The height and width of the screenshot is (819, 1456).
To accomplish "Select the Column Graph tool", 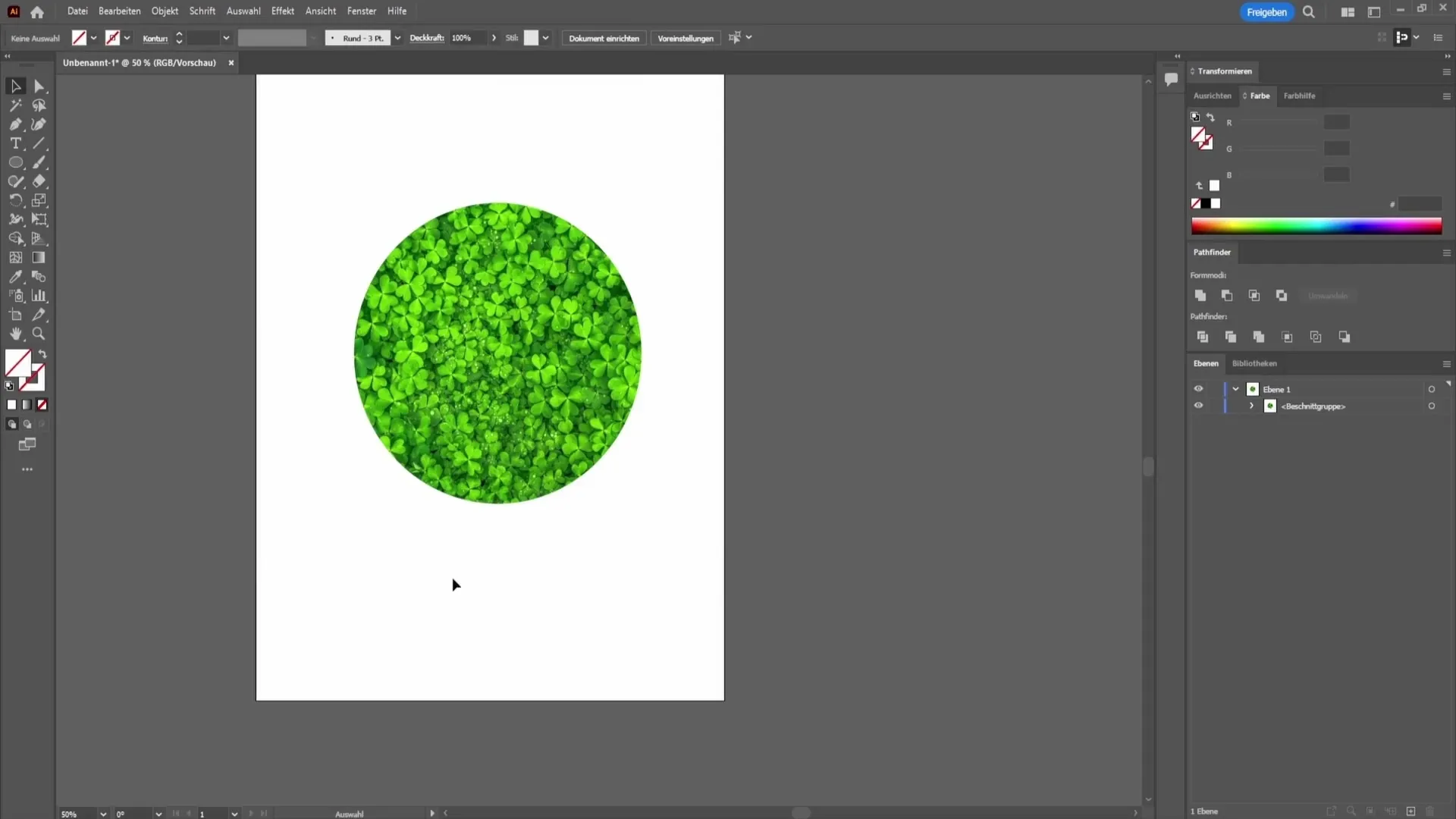I will 39,296.
